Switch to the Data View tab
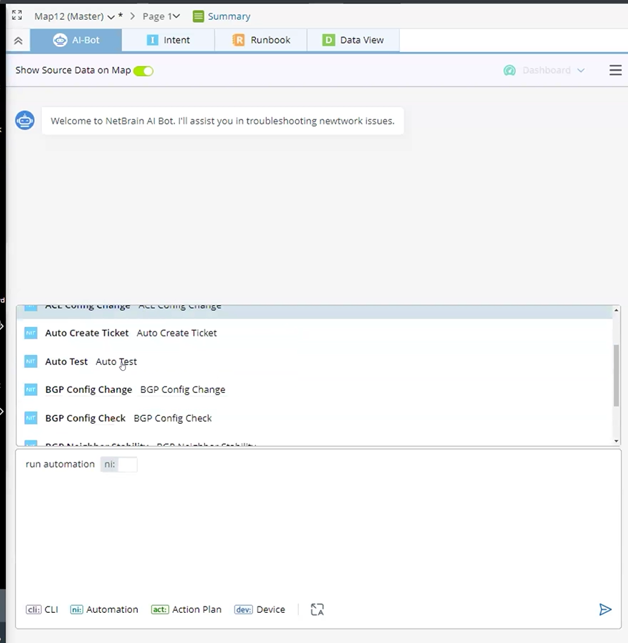Screen dimensions: 628x643 point(353,40)
